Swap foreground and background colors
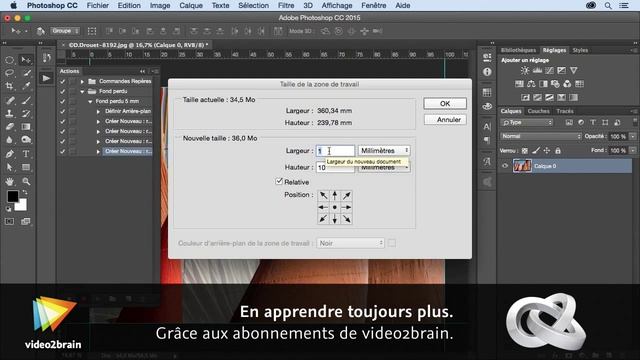Screen dimensions: 640x360 (x=25, y=192)
